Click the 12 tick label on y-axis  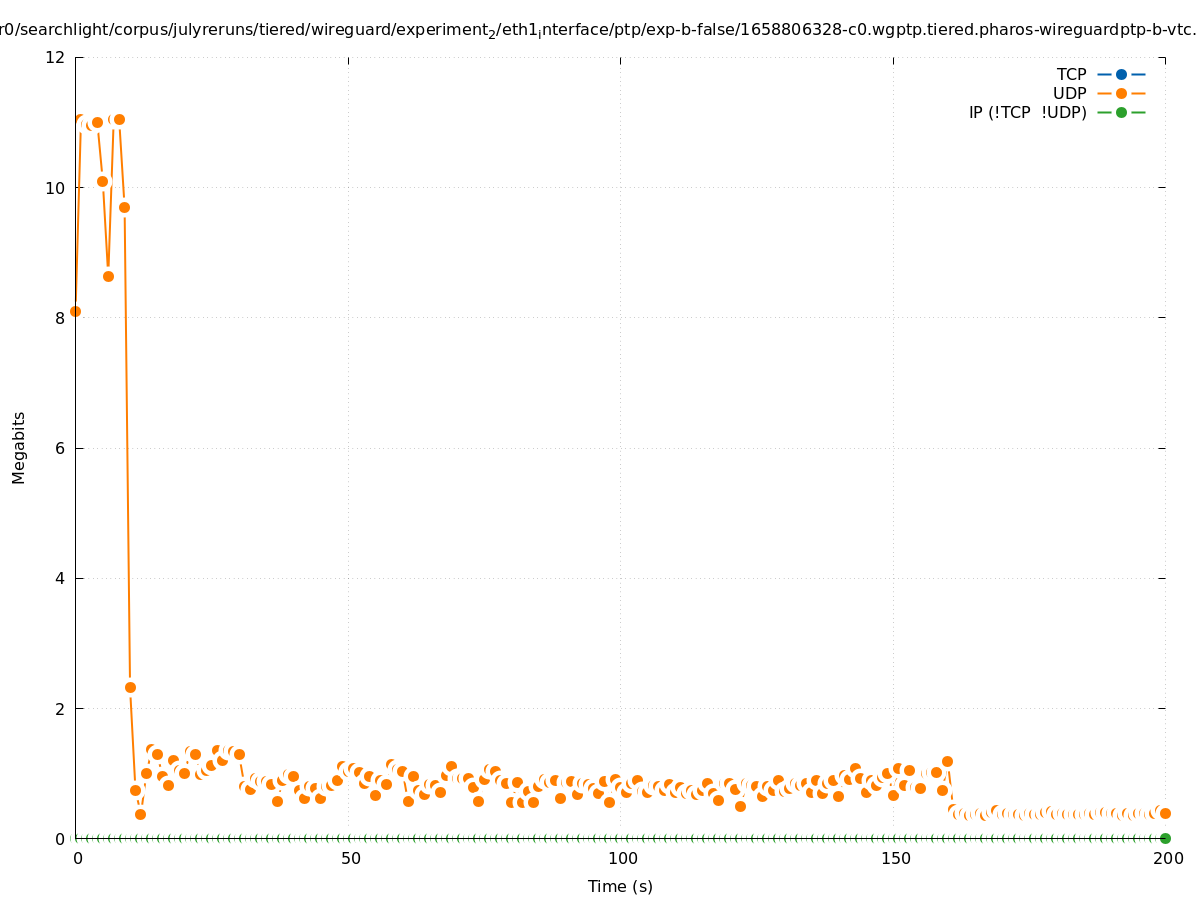[56, 57]
